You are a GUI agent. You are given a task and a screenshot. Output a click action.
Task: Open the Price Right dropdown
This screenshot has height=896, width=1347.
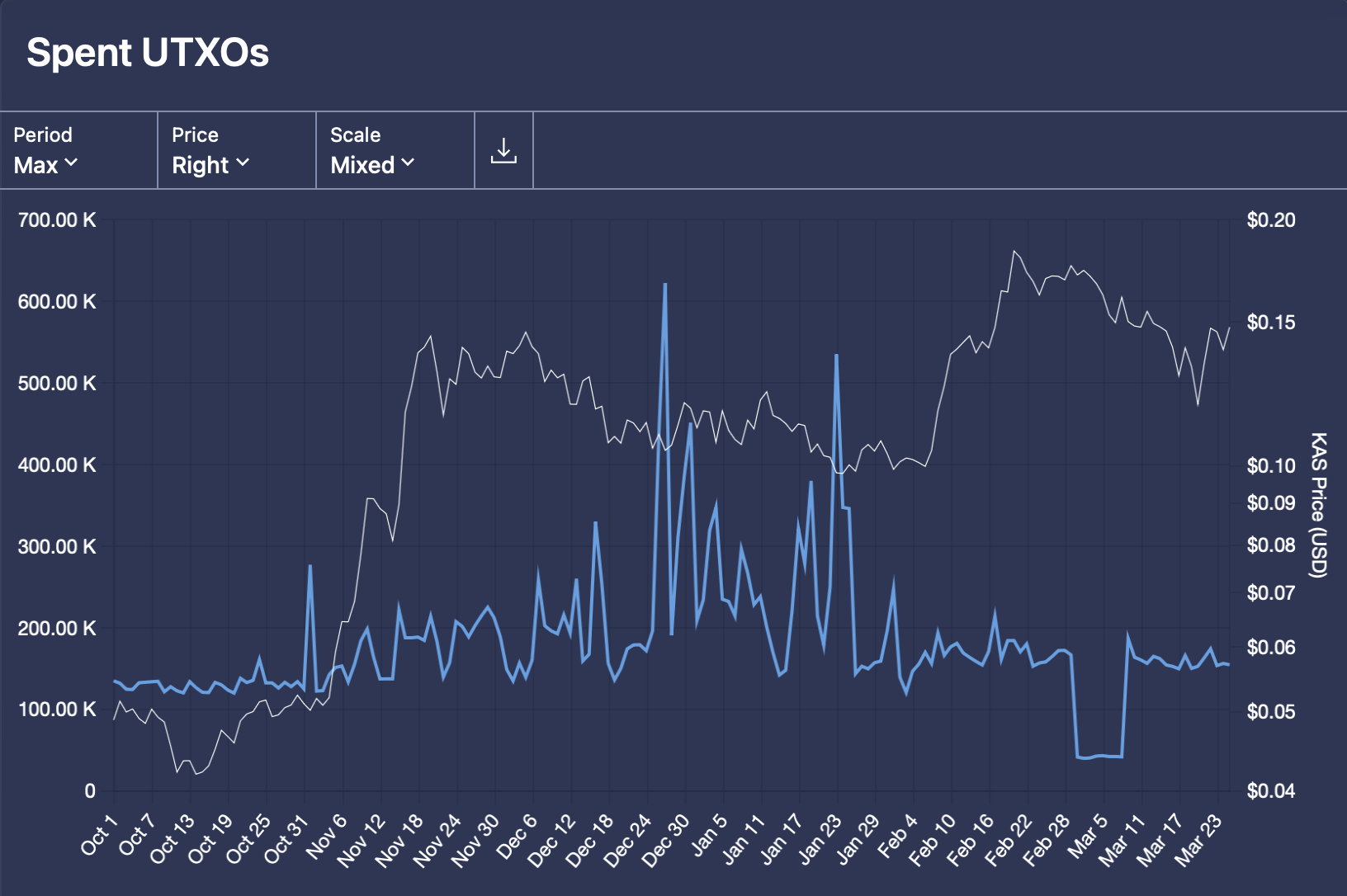tap(237, 150)
